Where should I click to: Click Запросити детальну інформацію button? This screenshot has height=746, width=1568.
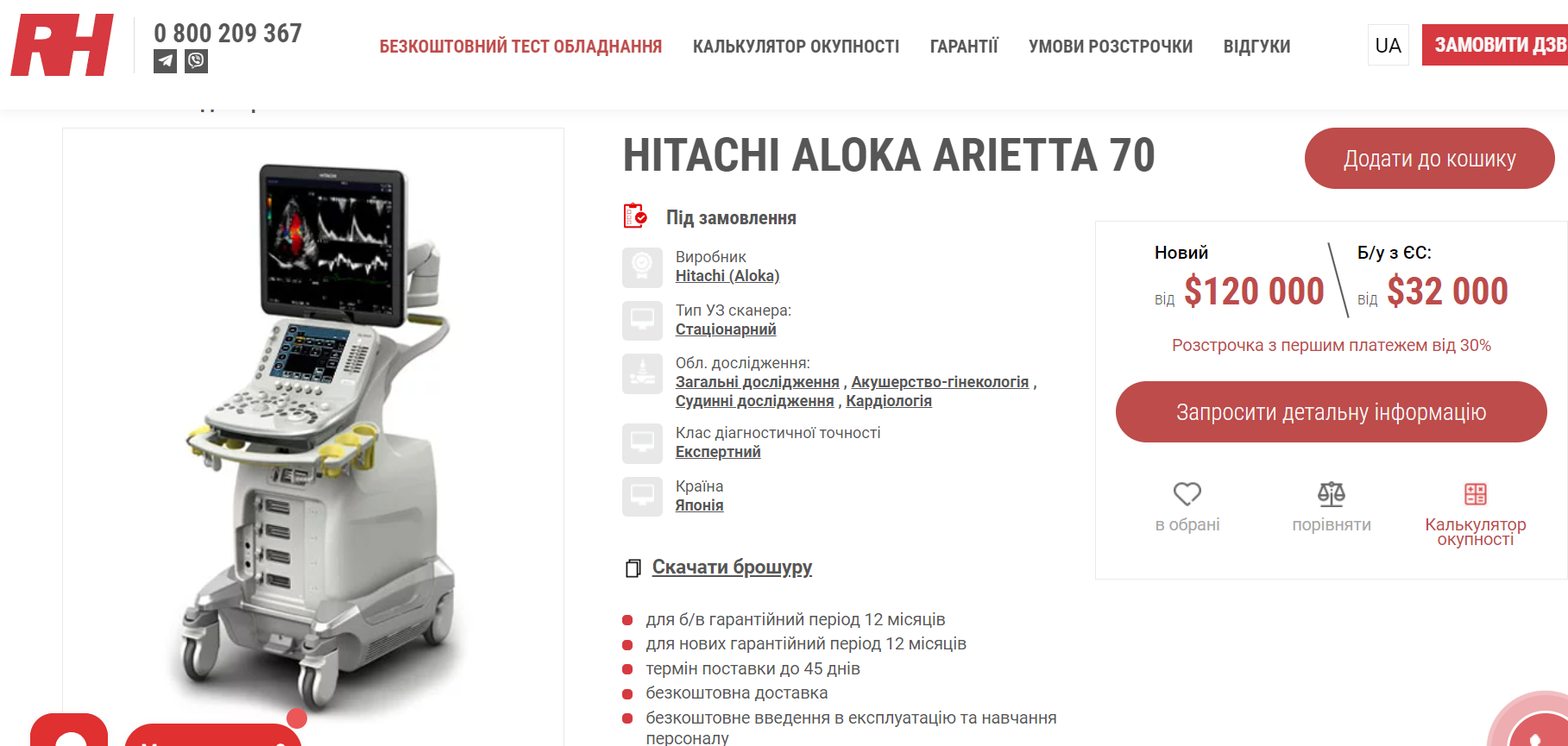click(1332, 412)
